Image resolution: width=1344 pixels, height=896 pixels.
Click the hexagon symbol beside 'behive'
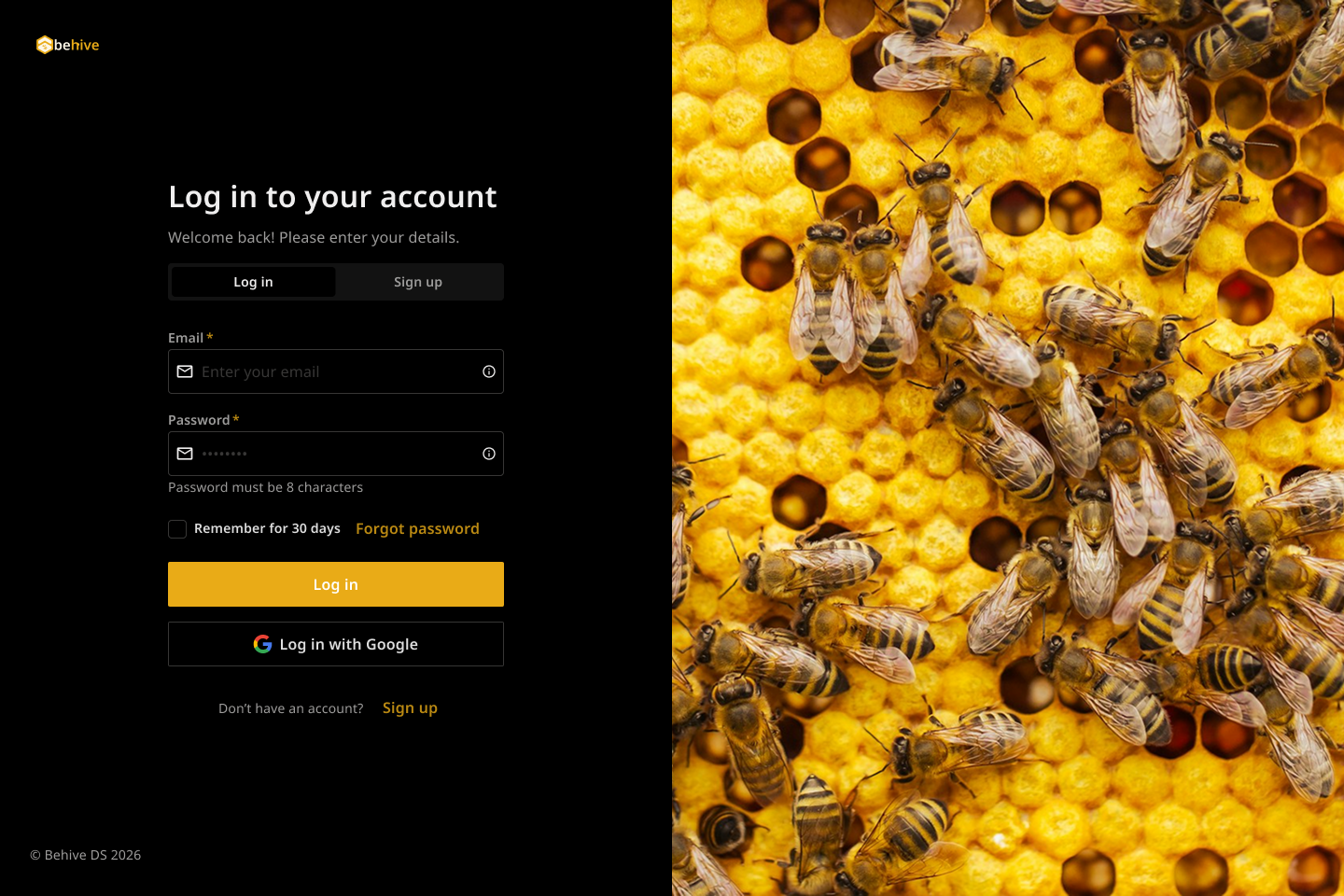pos(44,44)
